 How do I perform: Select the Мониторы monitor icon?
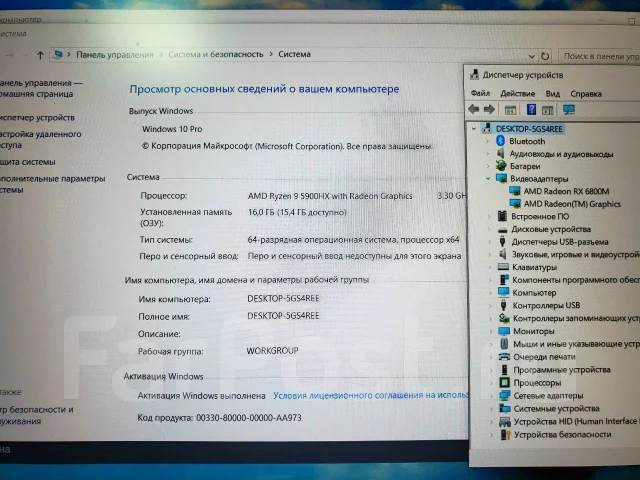coord(504,331)
